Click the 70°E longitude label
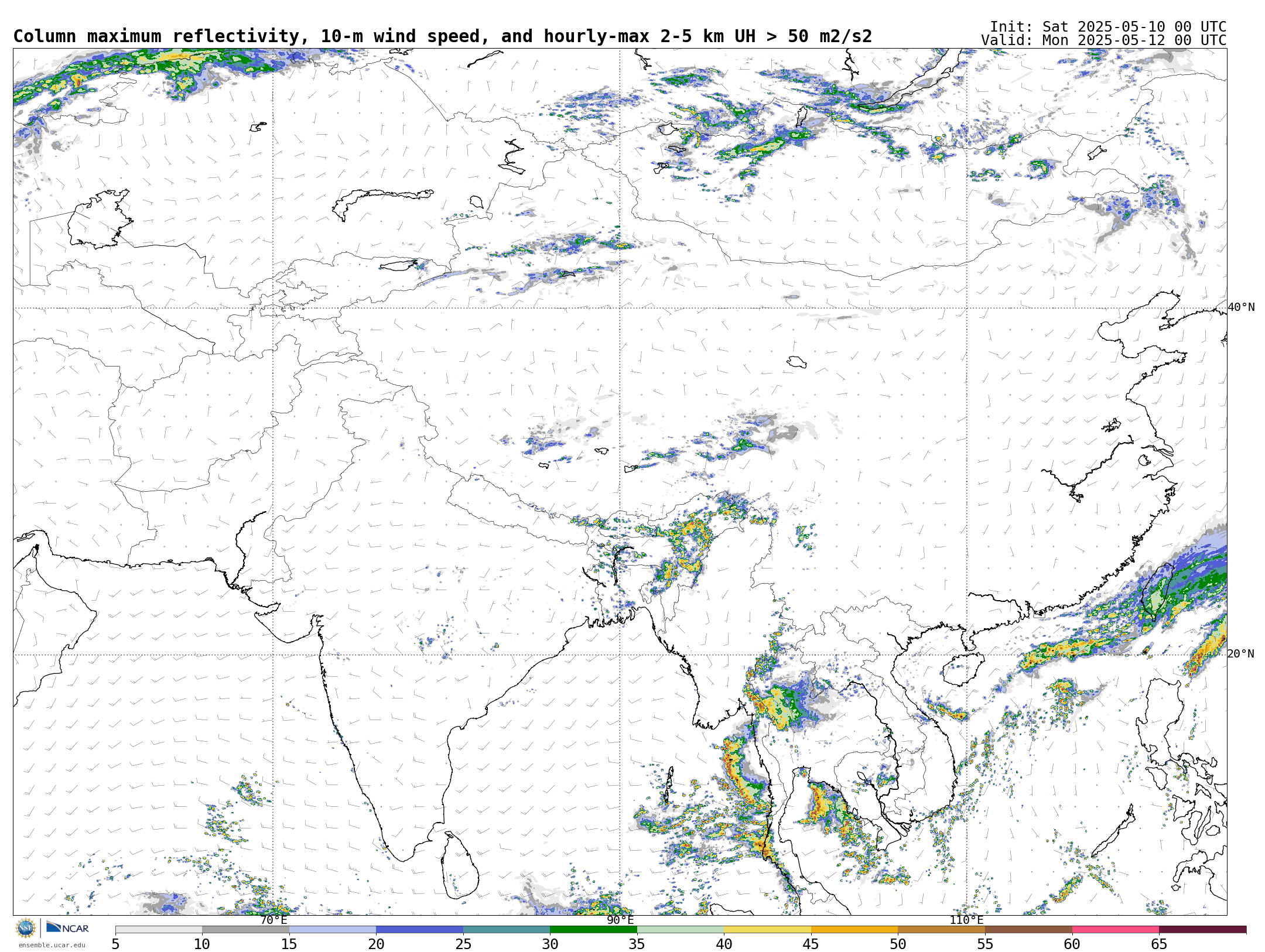 [x=273, y=920]
